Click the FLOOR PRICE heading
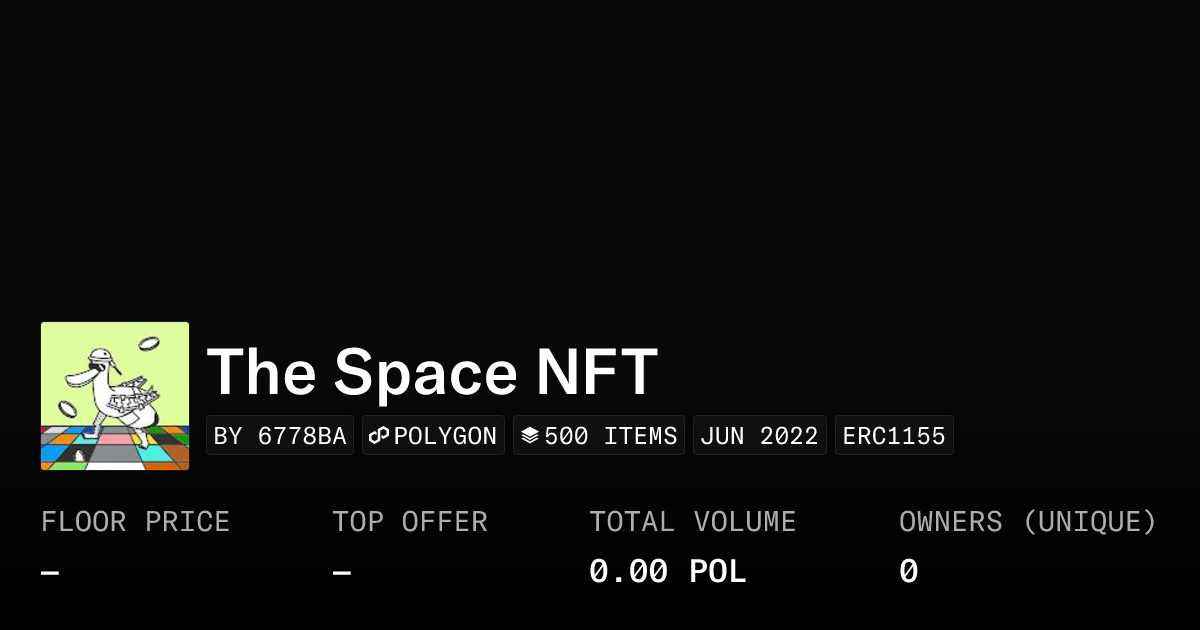Screen dimensions: 1200x630 coord(136,522)
